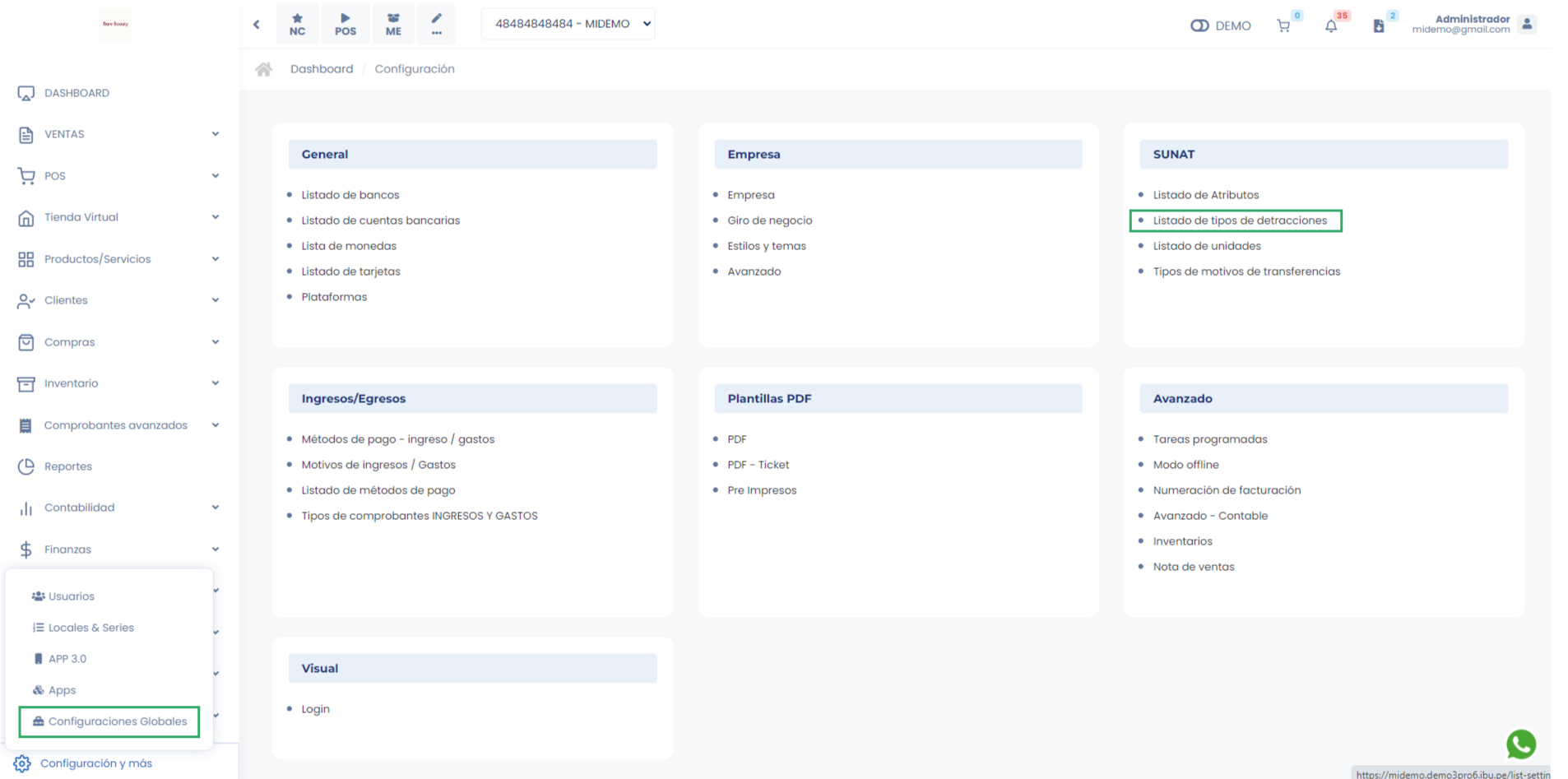Open the document download icon in header
Screen dimensions: 1568x779
point(1379,26)
